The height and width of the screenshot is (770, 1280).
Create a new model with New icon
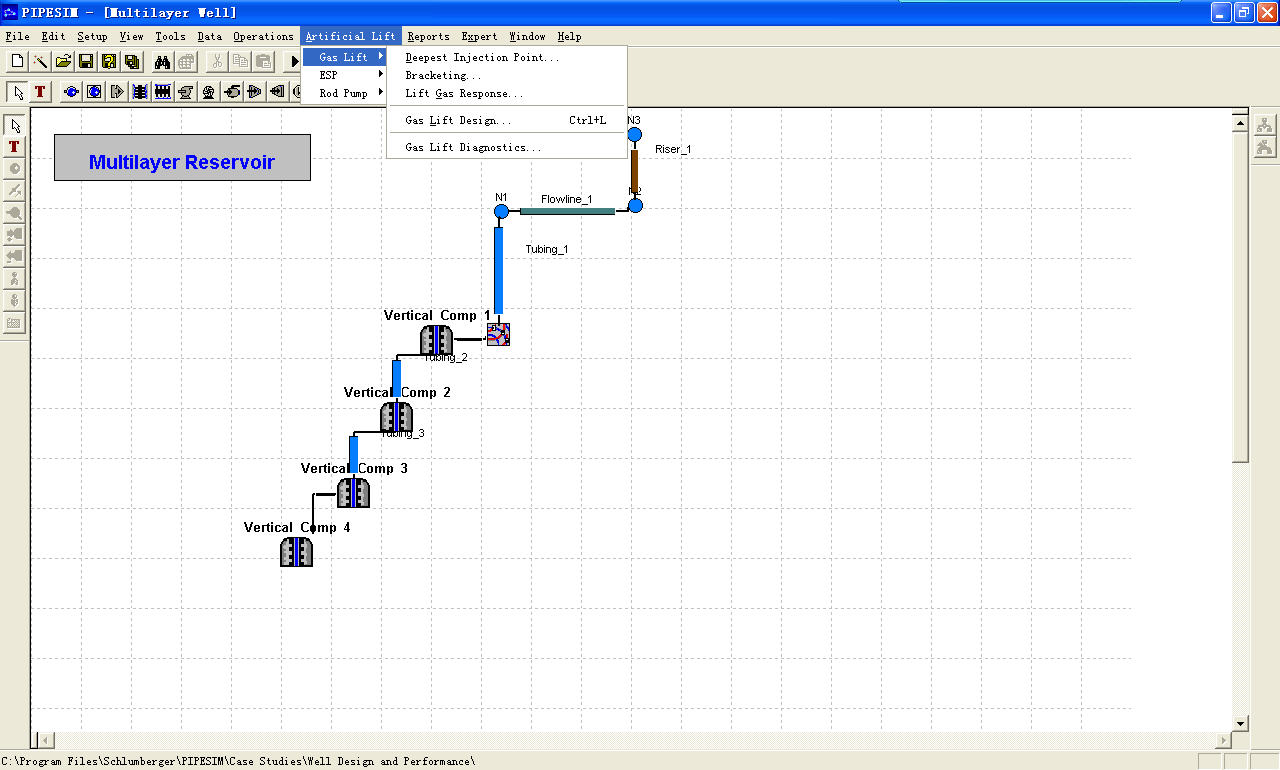click(x=17, y=61)
